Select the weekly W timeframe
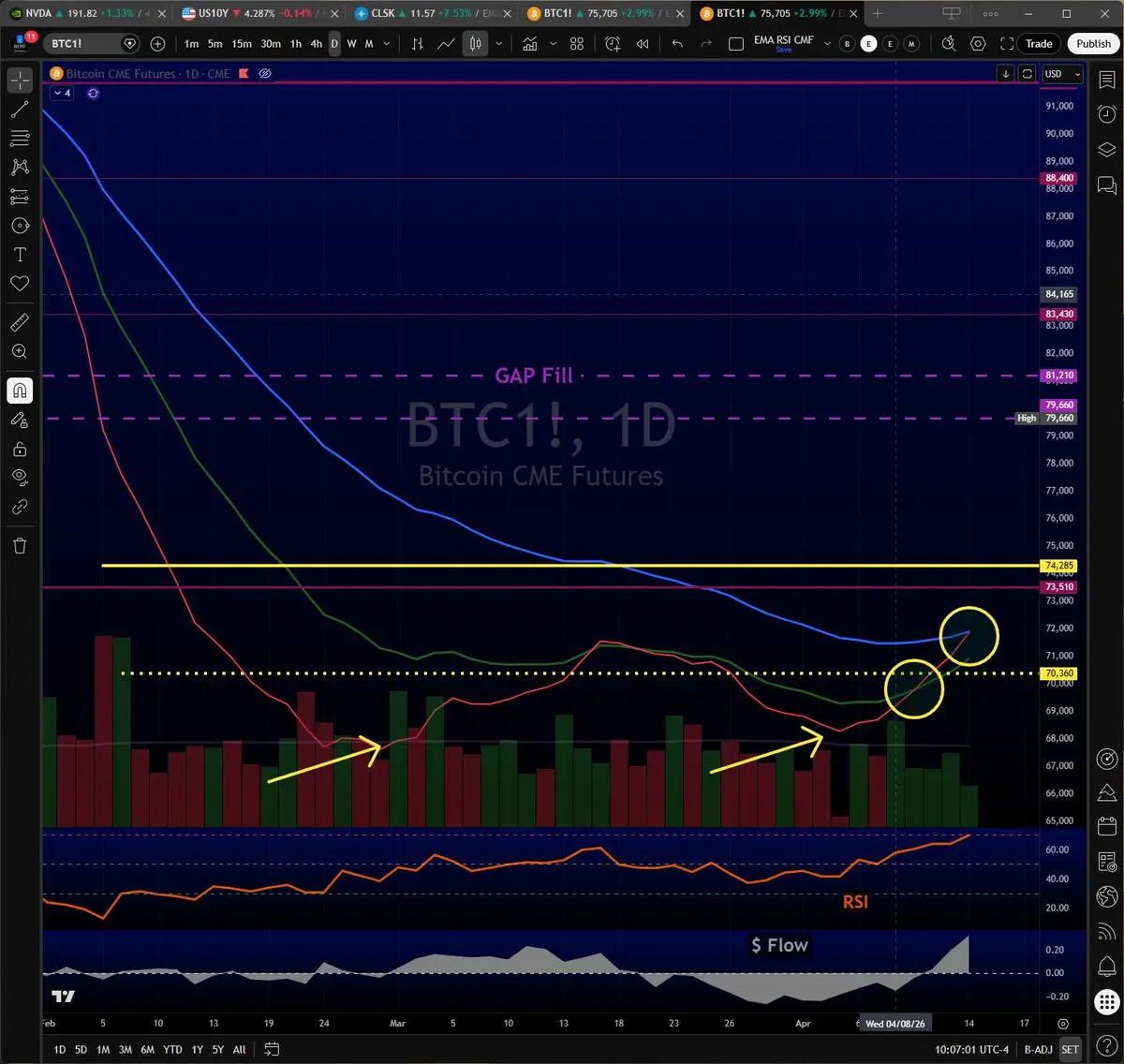 pyautogui.click(x=351, y=44)
